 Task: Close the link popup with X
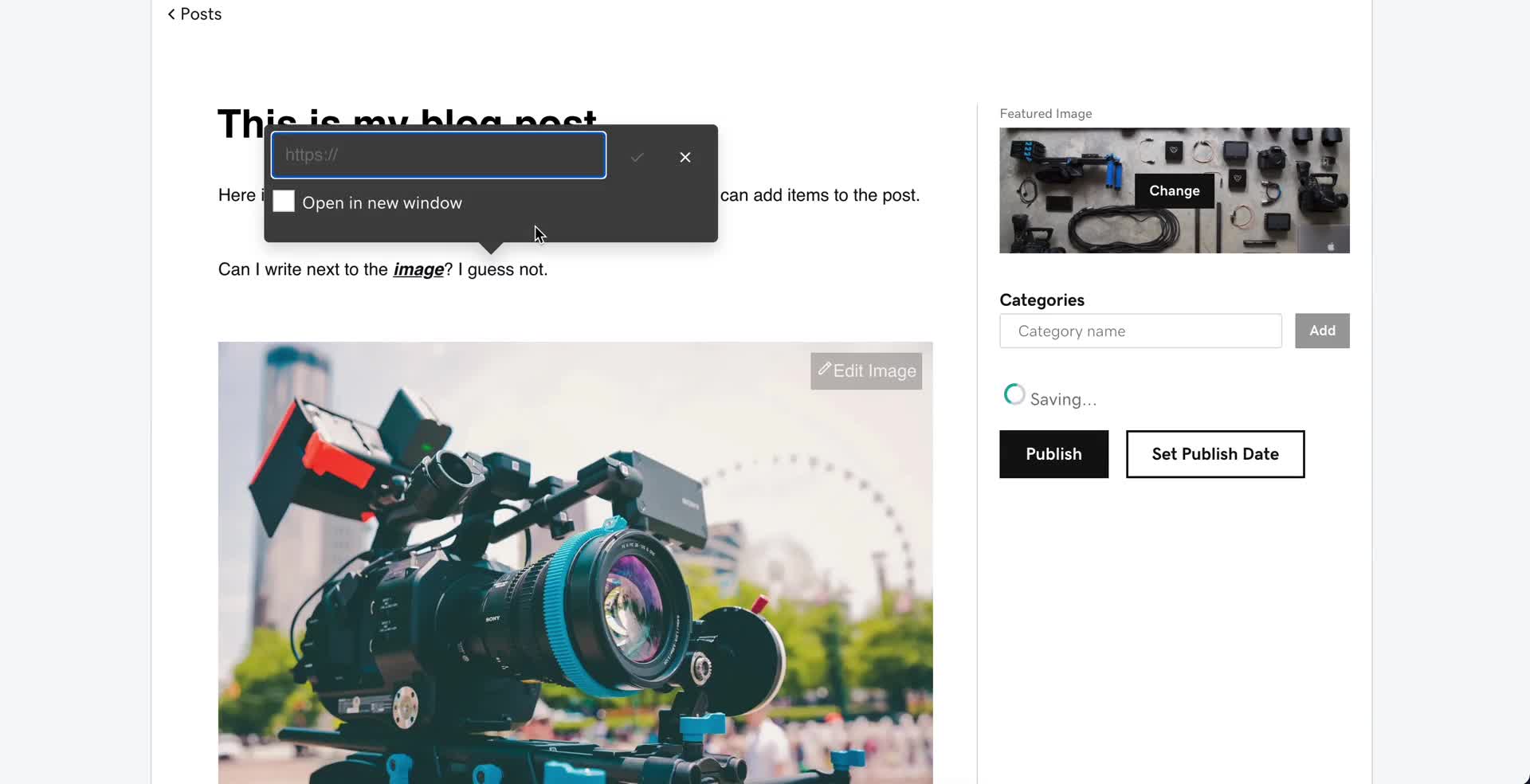[685, 157]
